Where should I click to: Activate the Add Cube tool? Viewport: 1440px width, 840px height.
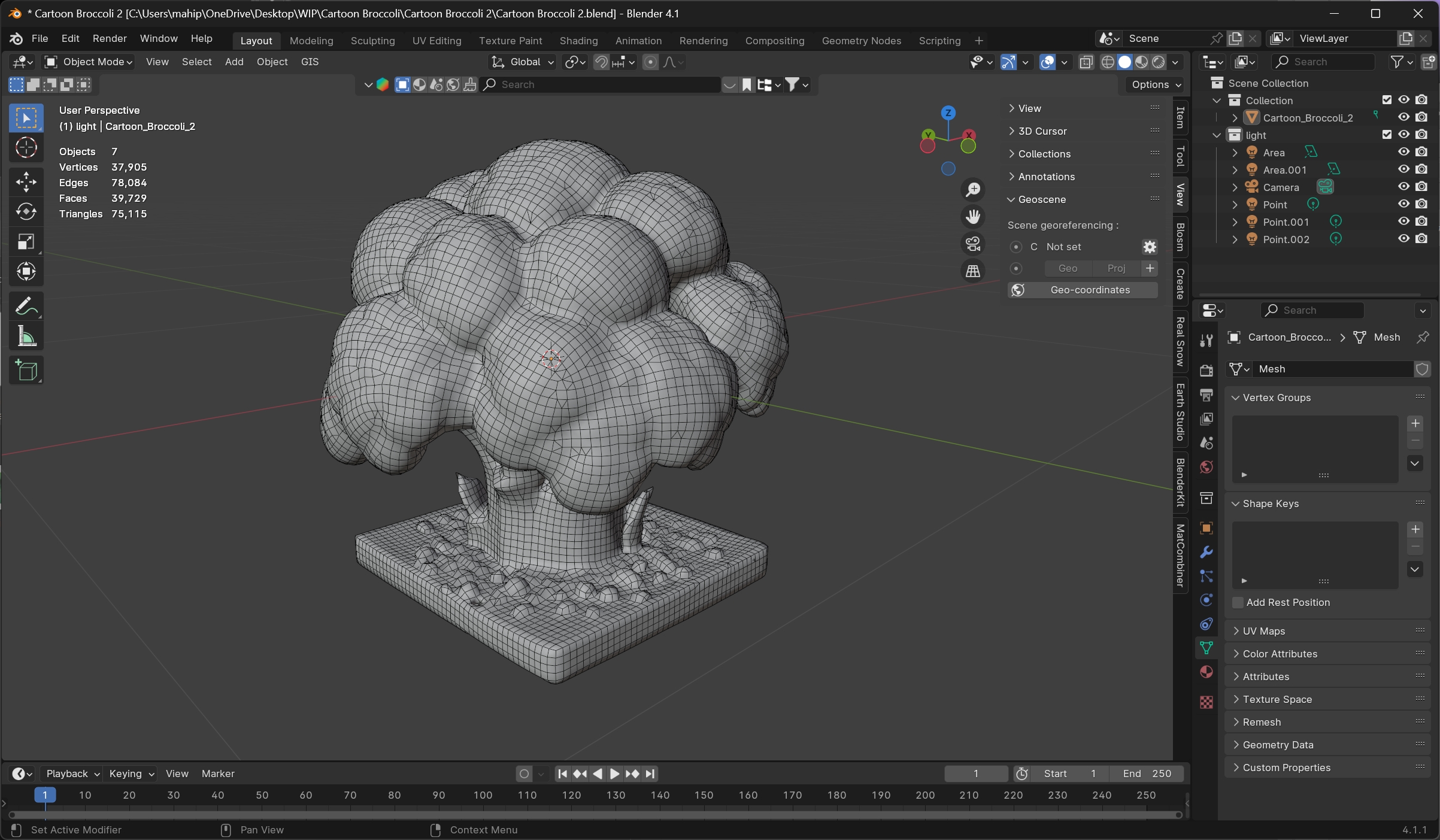26,371
